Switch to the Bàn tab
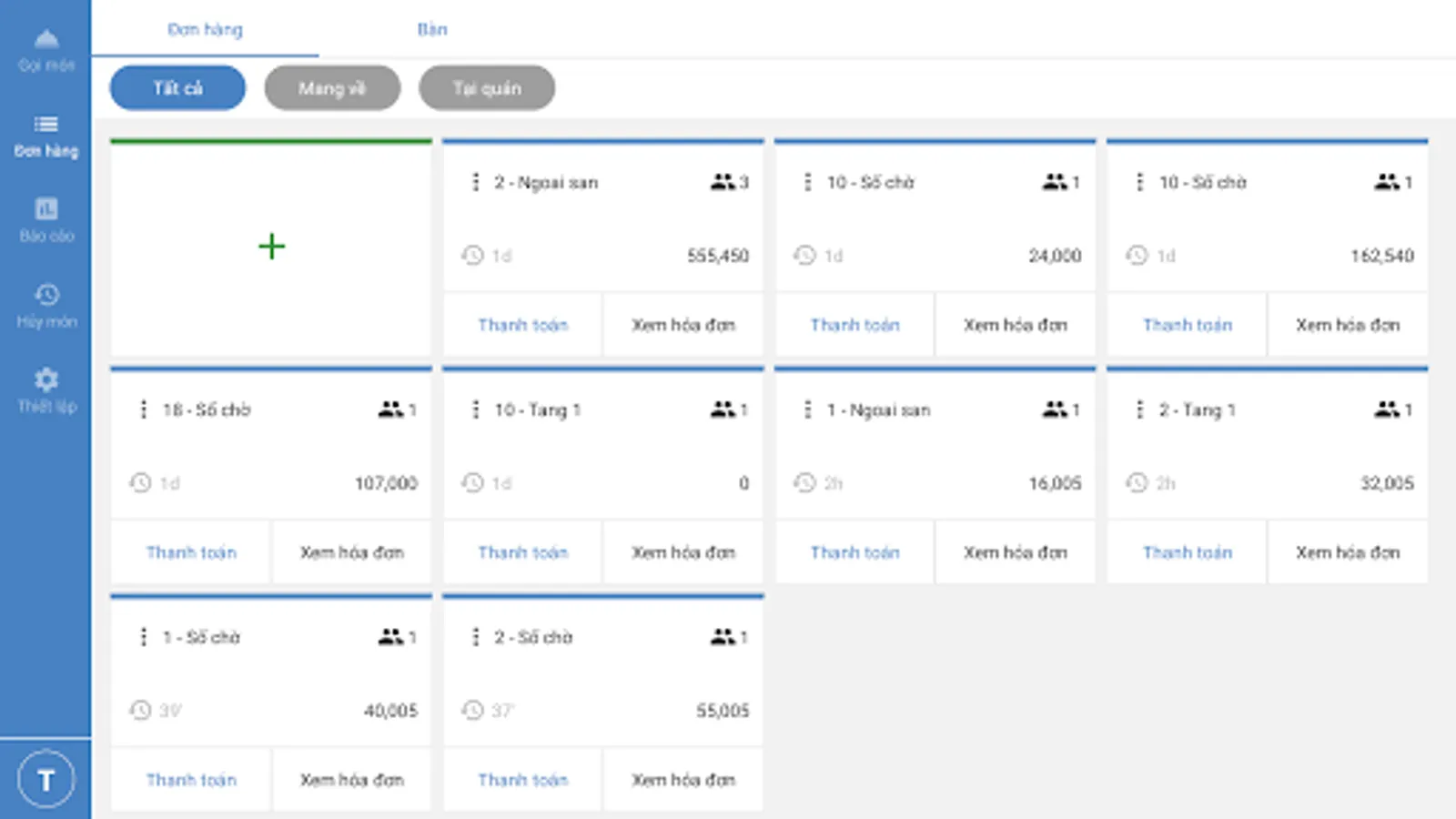This screenshot has height=819, width=1456. tap(432, 29)
